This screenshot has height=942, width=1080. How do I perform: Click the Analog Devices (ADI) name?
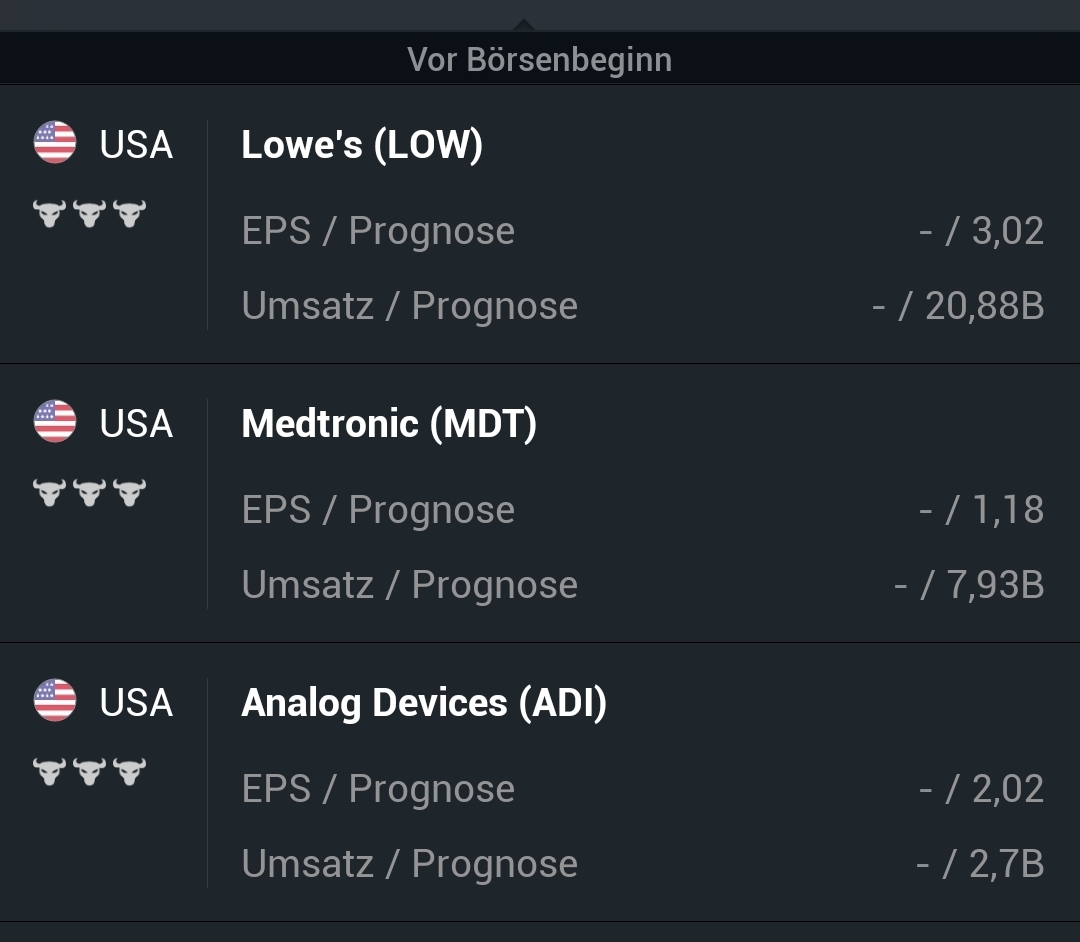tap(423, 703)
